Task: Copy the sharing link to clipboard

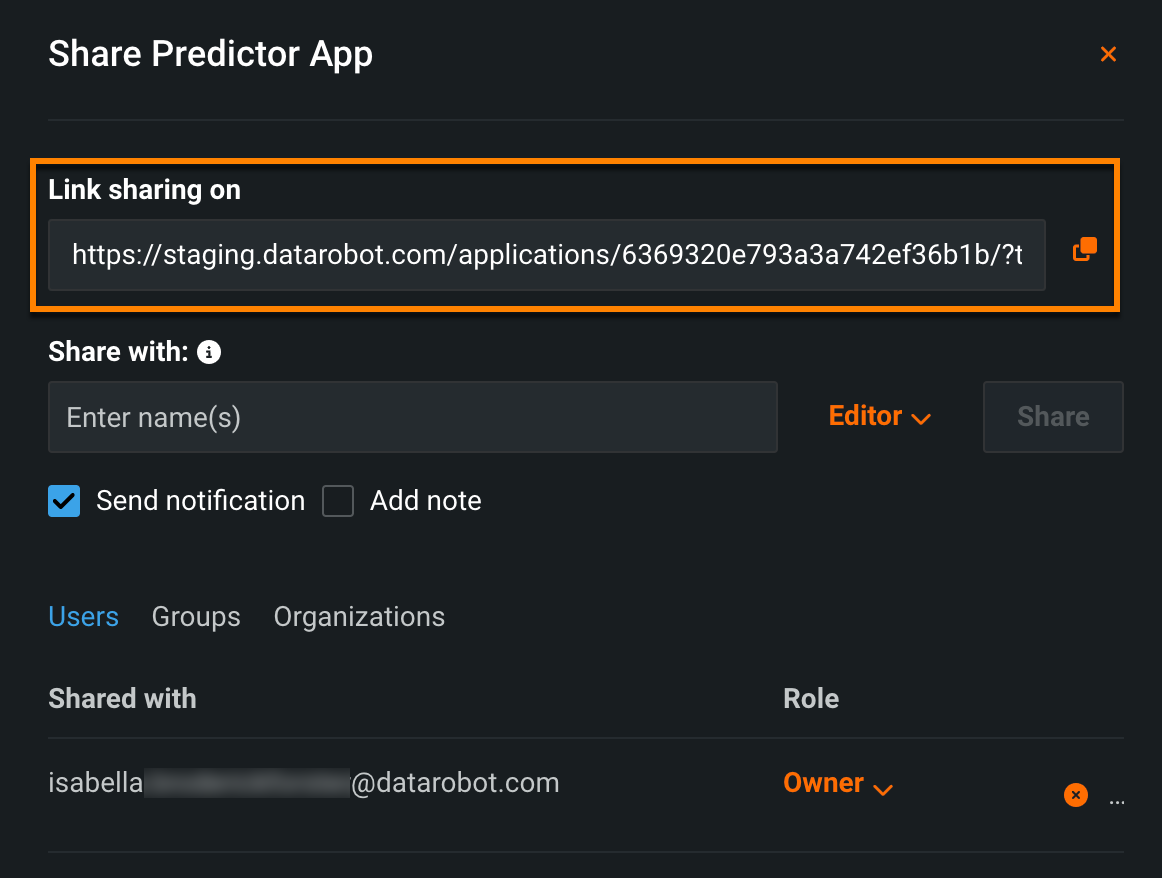Action: tap(1085, 250)
